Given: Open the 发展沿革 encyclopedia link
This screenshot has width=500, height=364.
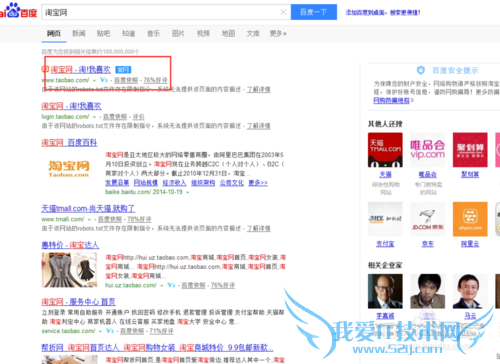Looking at the screenshot, I should (117, 183).
